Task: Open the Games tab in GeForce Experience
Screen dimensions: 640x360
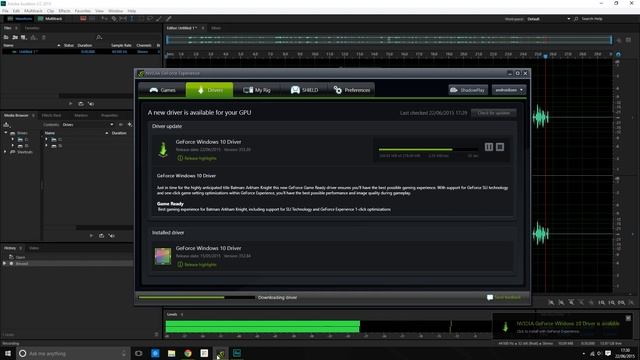Action: point(162,90)
